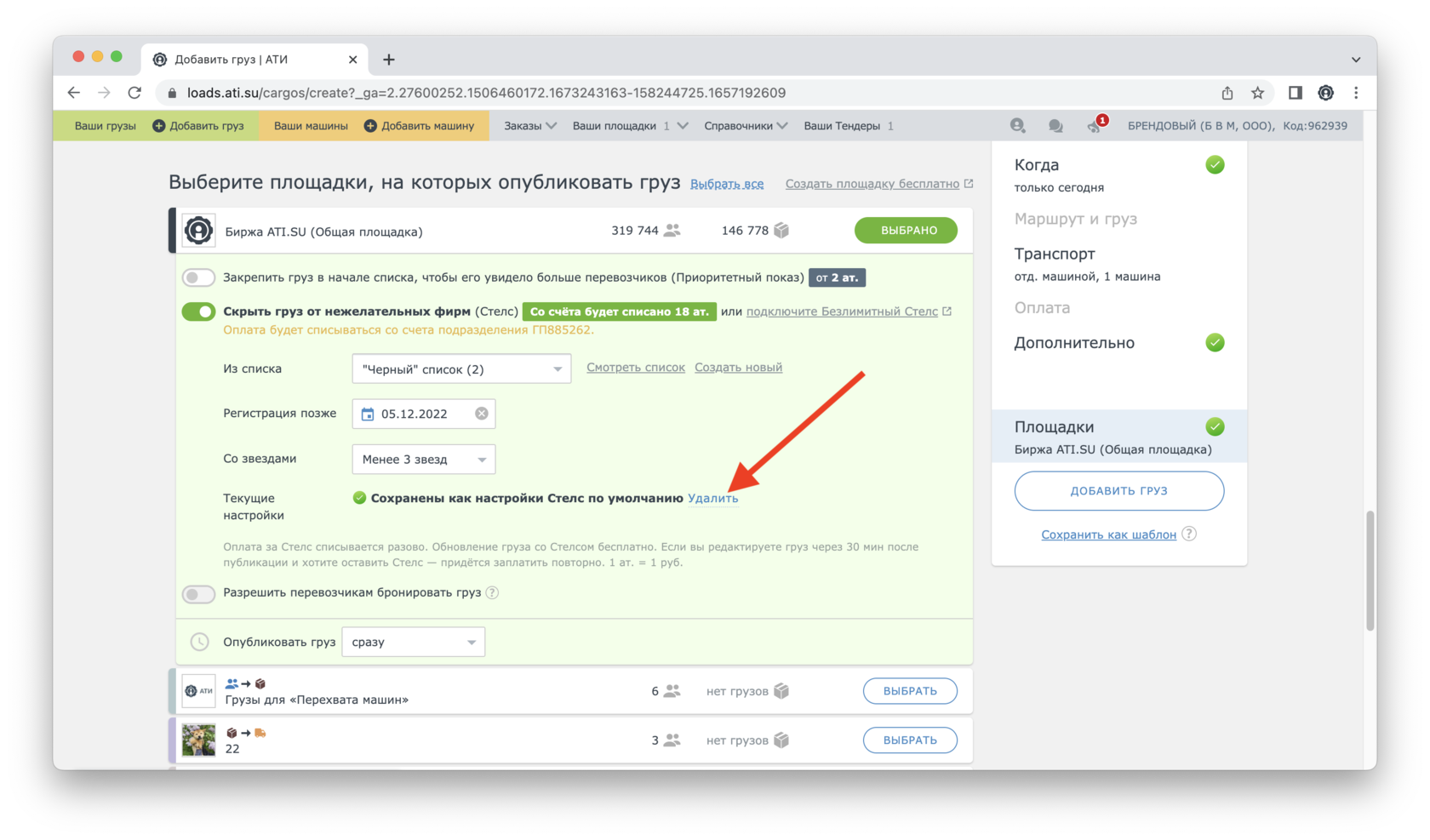Close the 'Добавить груз | АТИ' tab
Viewport: 1430px width, 840px height.
[352, 60]
